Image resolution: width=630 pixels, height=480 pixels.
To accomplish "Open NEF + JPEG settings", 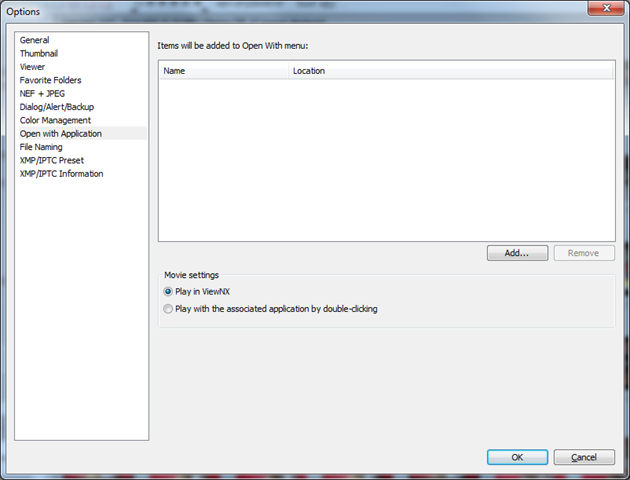I will [x=43, y=93].
